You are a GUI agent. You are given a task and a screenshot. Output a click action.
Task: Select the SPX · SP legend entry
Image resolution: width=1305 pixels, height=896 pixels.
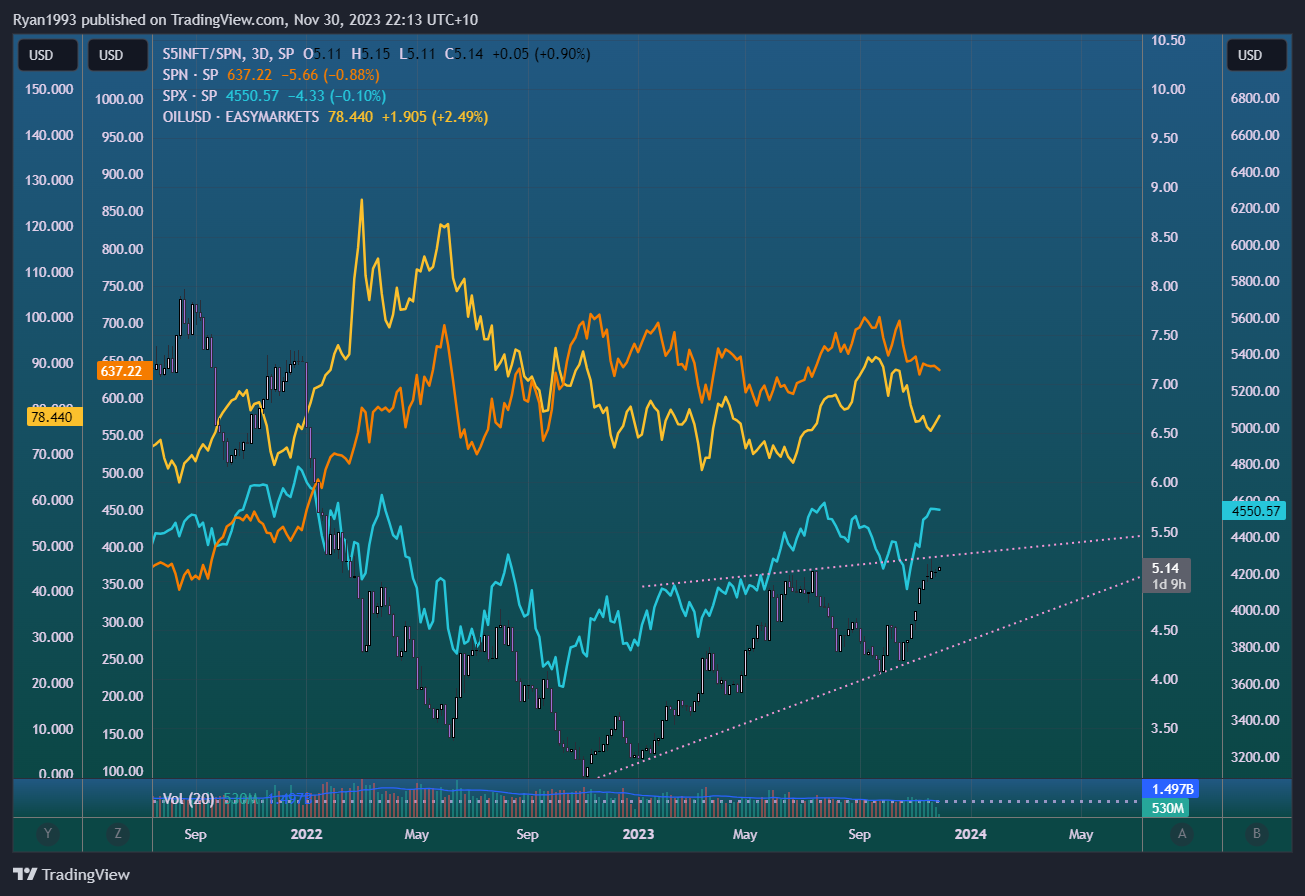(190, 96)
